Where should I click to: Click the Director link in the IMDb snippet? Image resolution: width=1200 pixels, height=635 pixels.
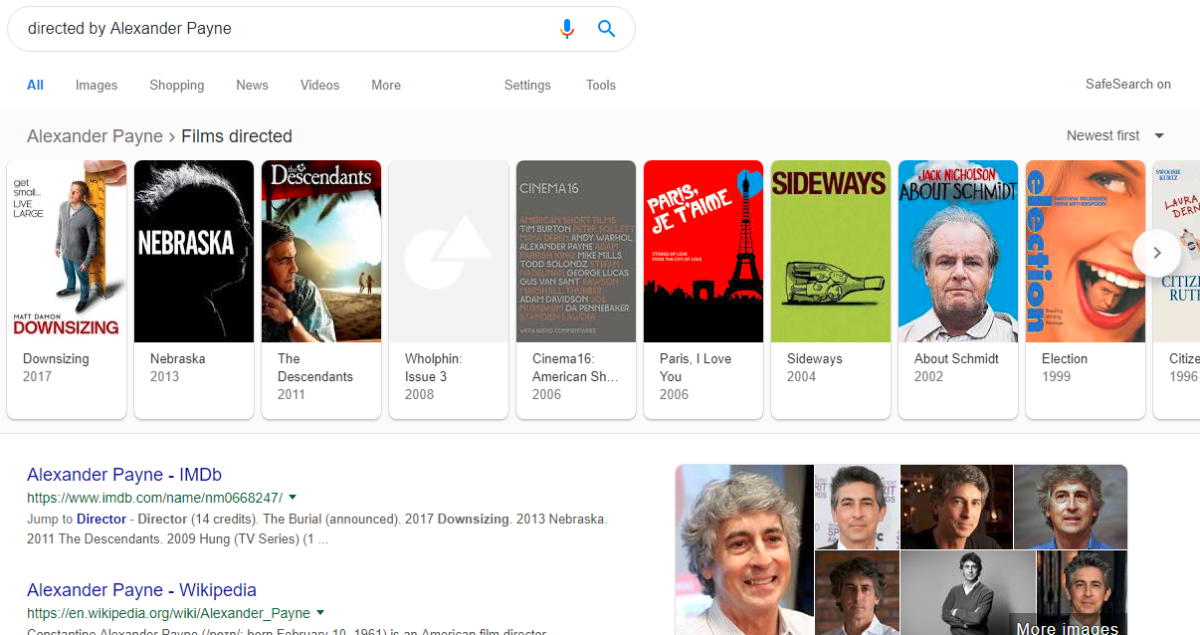point(102,520)
